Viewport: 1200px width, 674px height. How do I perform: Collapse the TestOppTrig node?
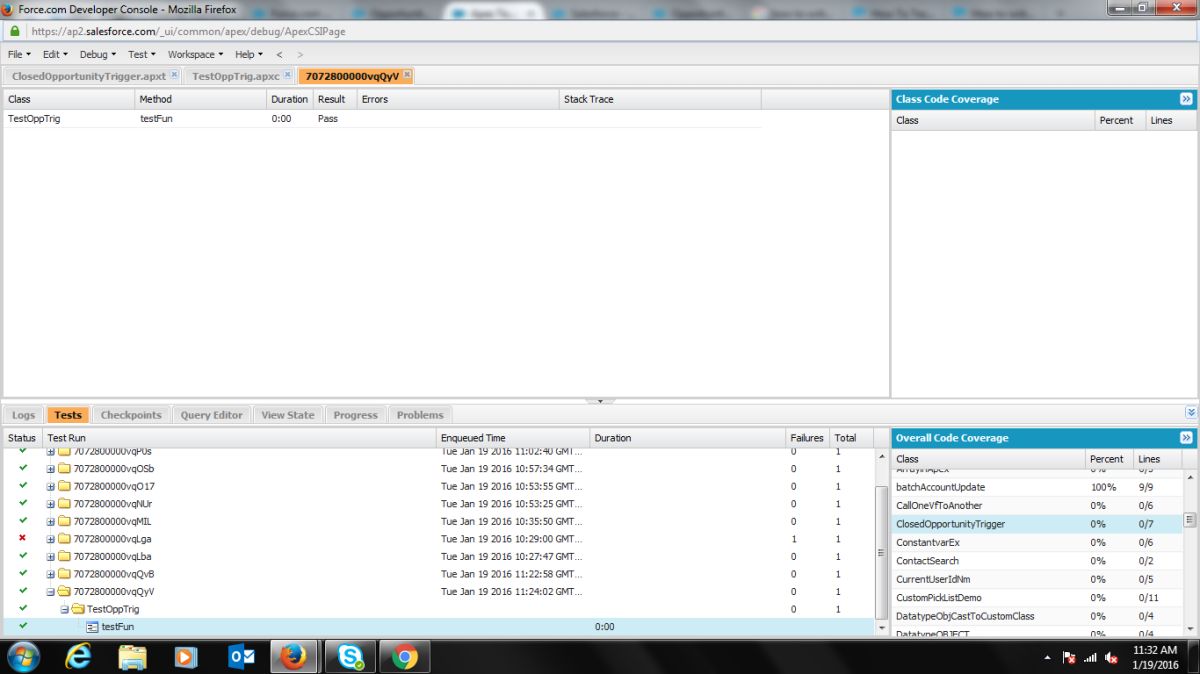64,609
